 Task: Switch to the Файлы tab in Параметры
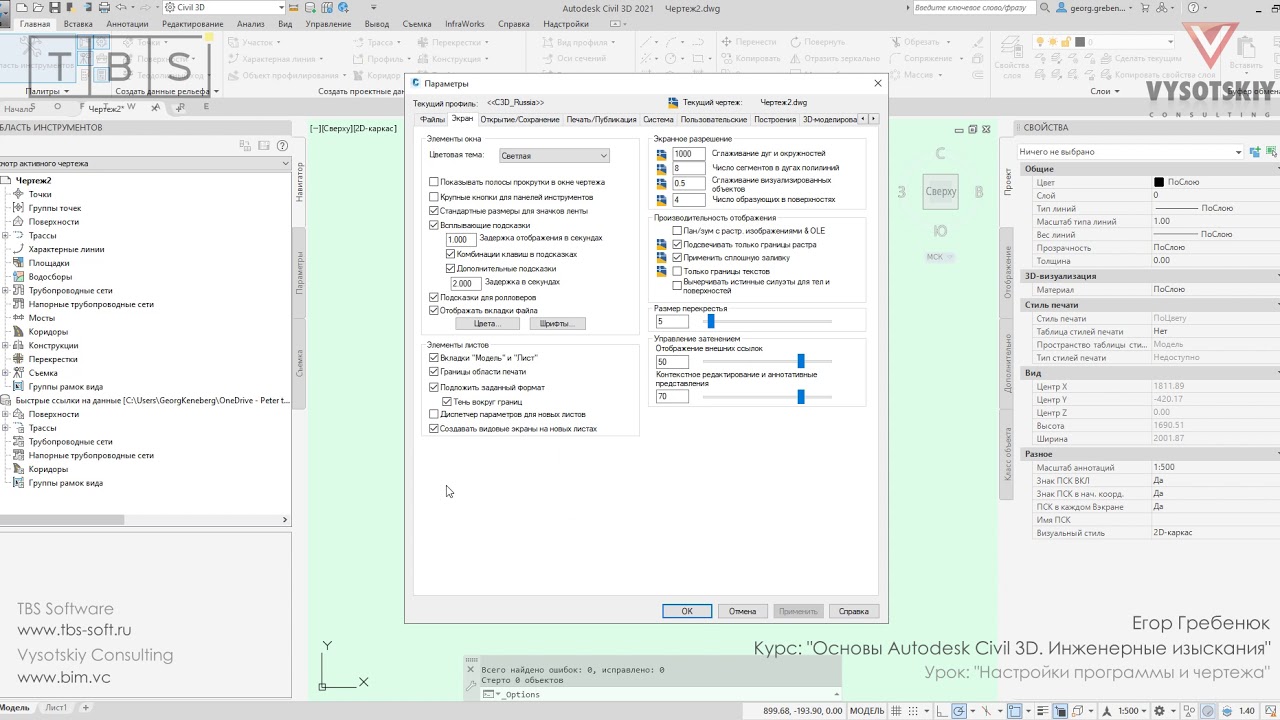pyautogui.click(x=432, y=119)
